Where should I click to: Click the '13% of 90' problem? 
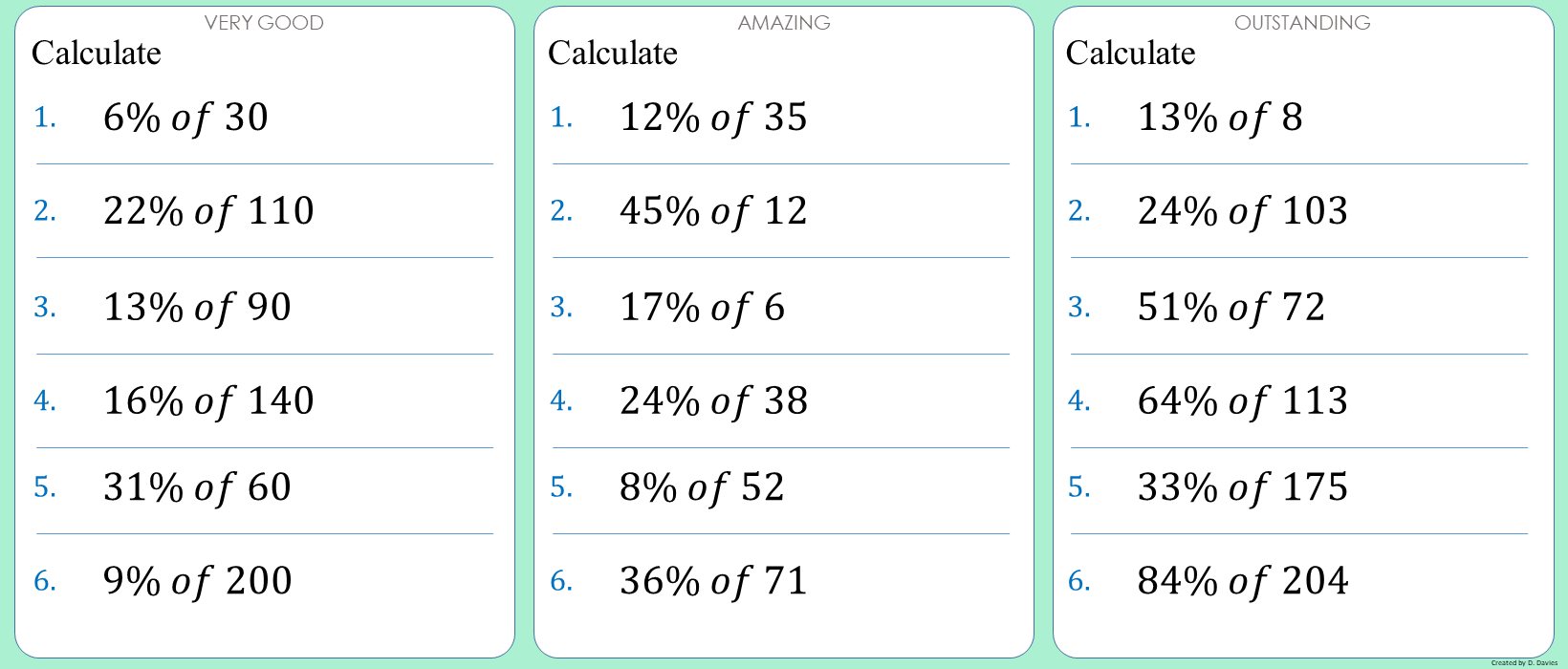point(197,308)
